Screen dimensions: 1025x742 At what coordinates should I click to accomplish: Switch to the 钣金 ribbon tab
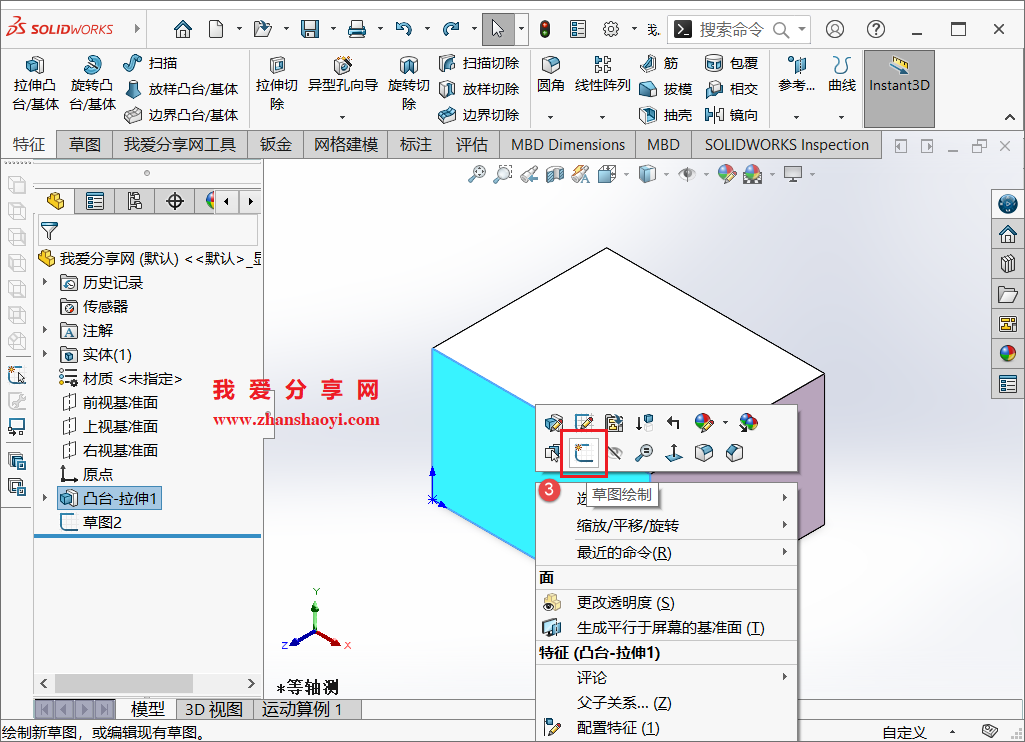pyautogui.click(x=276, y=144)
